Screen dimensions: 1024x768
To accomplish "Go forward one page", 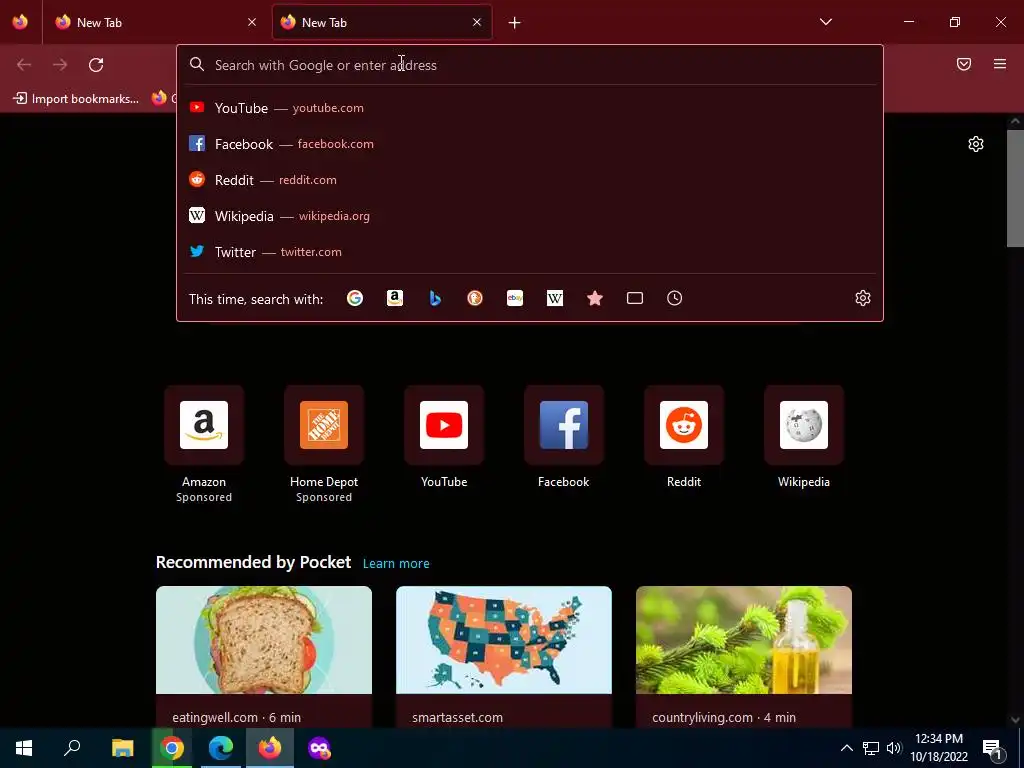I will 60,65.
